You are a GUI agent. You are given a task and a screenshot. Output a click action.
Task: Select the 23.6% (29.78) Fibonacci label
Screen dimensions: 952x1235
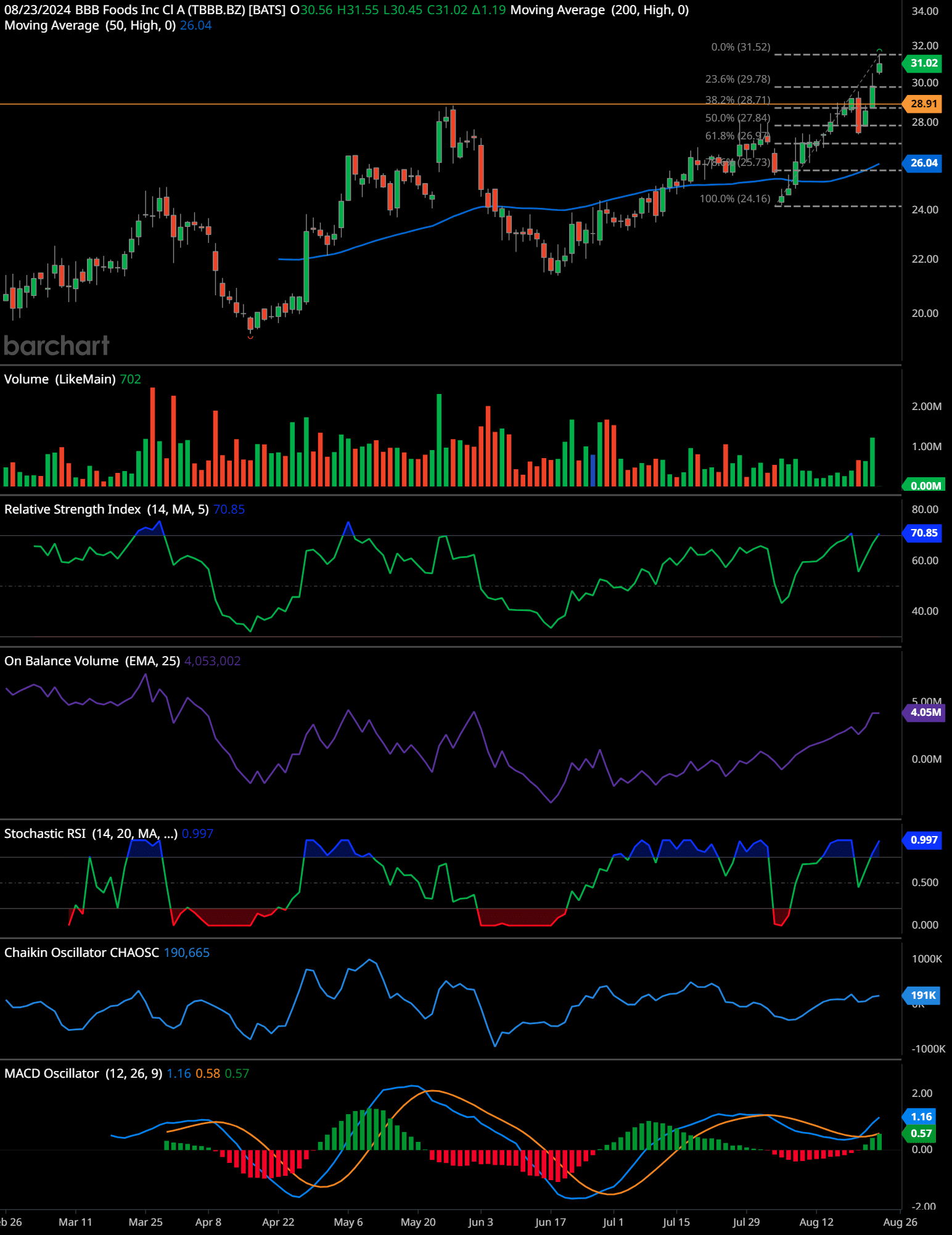click(x=737, y=79)
